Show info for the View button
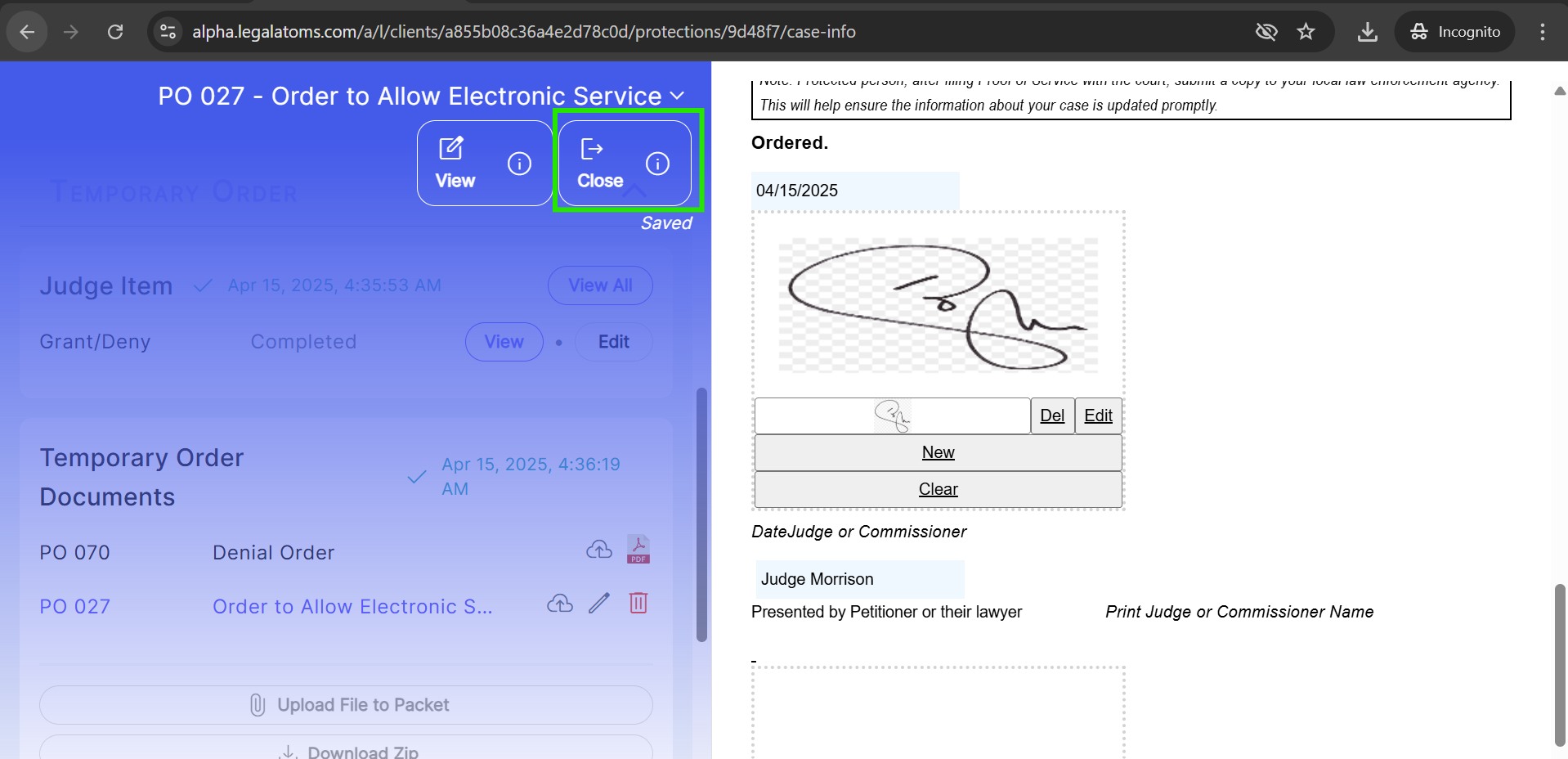The height and width of the screenshot is (759, 1568). coord(519,164)
